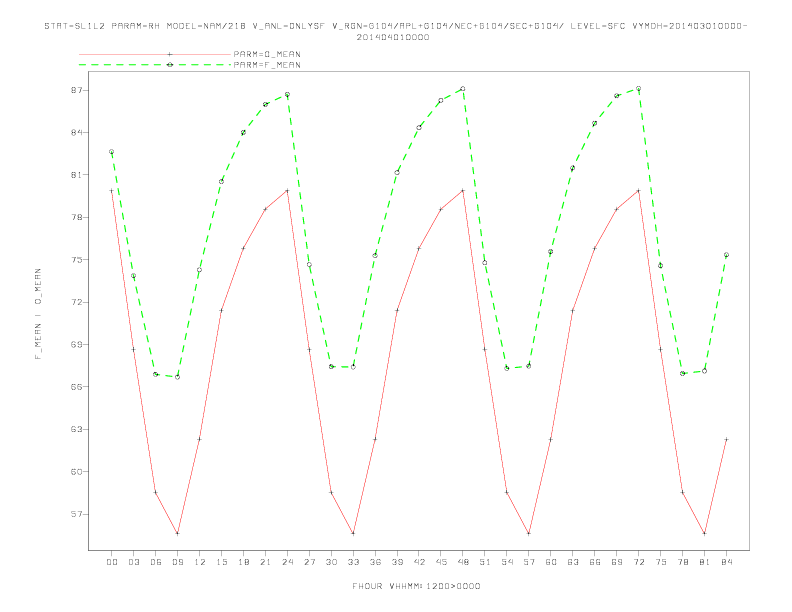Click x-axis tick label 72

pyautogui.click(x=638, y=562)
